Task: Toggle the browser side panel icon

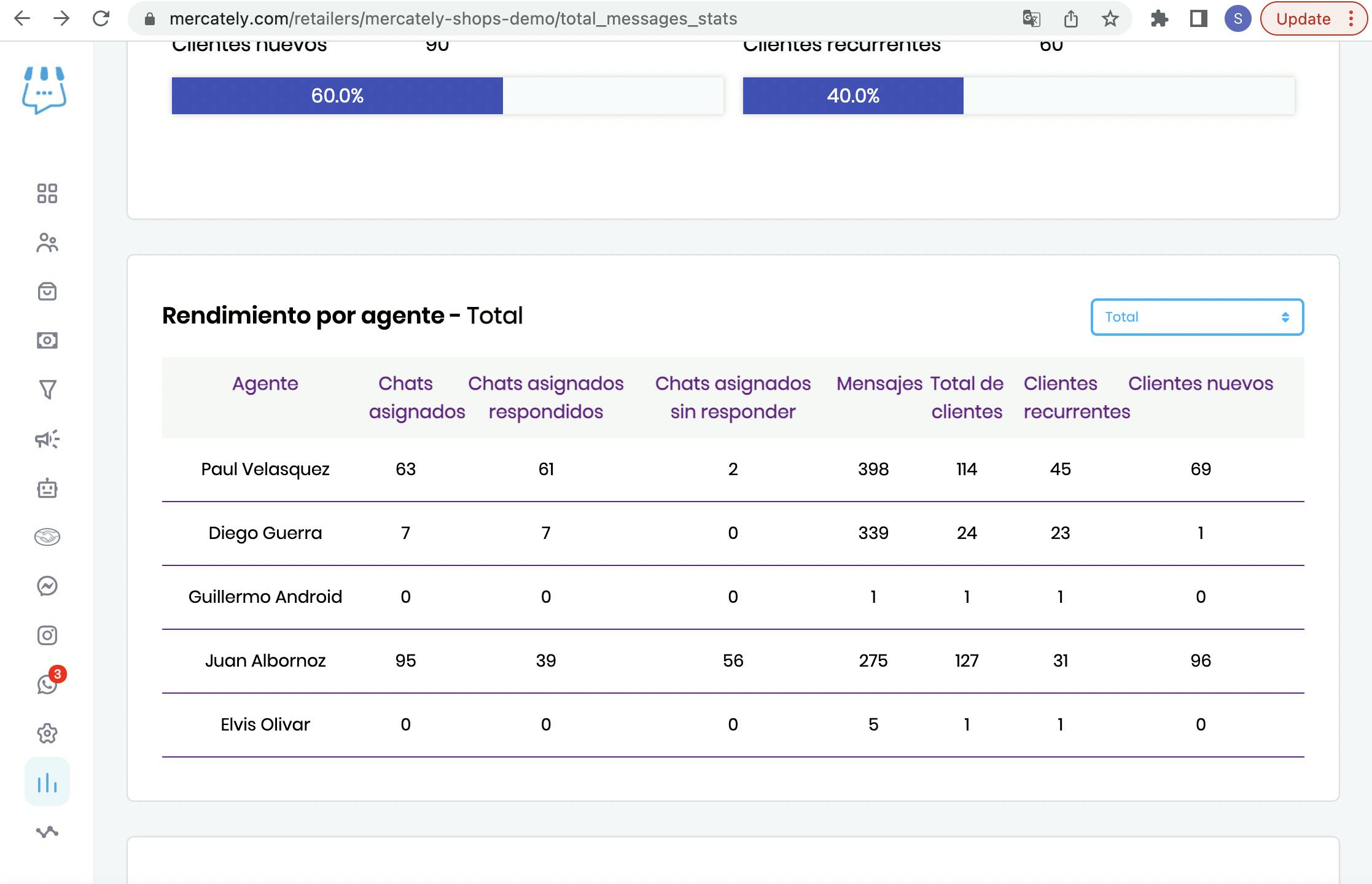Action: 1198,18
